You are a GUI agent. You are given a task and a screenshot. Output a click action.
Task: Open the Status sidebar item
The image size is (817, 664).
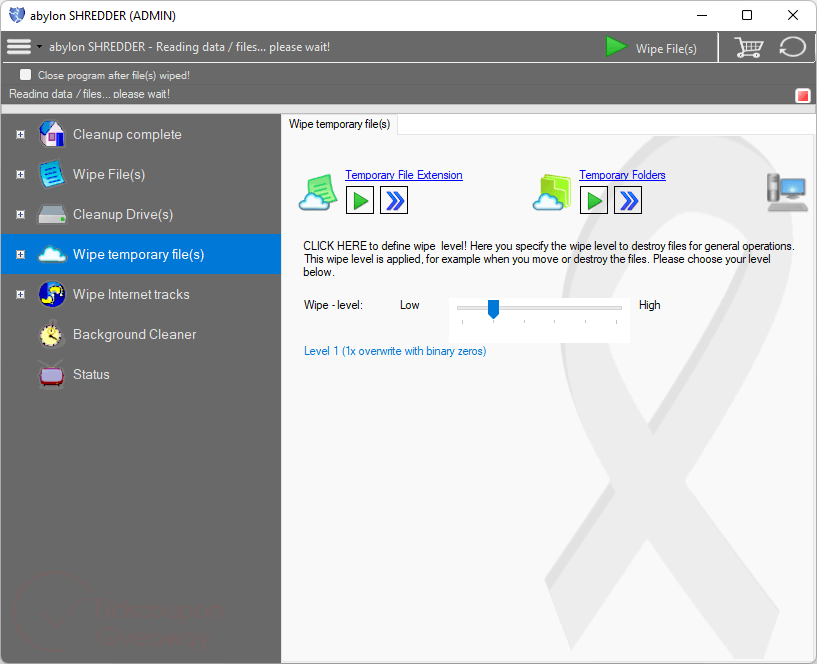click(91, 375)
